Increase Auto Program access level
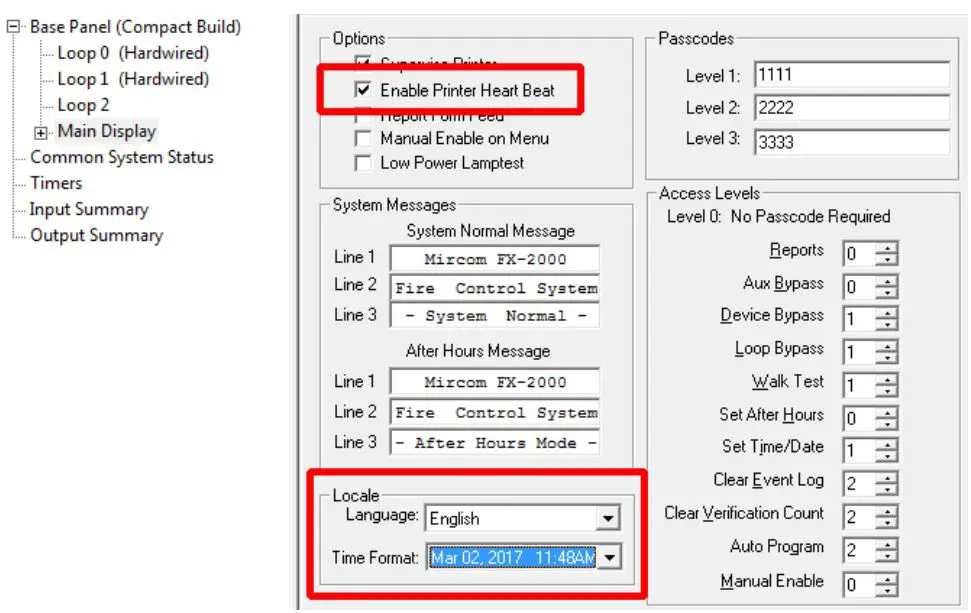The image size is (971, 613). (887, 544)
